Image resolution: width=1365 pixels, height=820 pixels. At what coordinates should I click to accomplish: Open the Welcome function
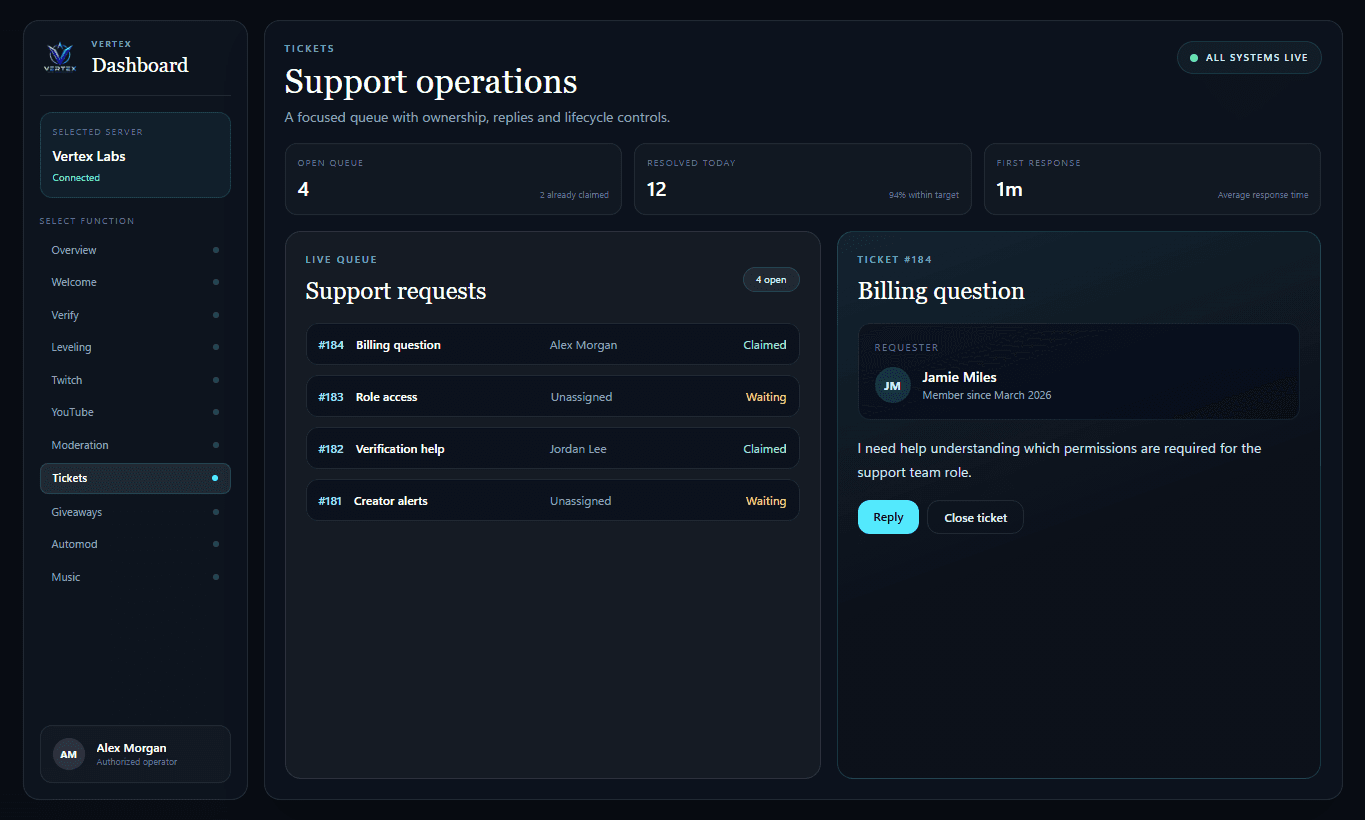pyautogui.click(x=135, y=282)
